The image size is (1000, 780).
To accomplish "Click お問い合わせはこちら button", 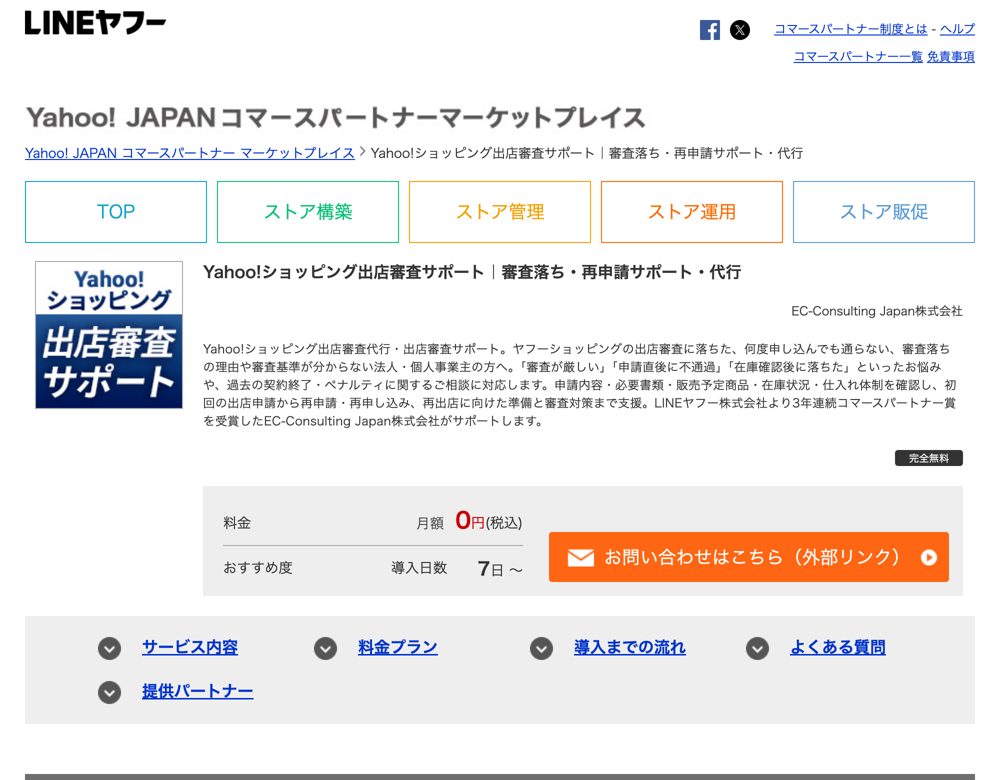I will pos(749,557).
